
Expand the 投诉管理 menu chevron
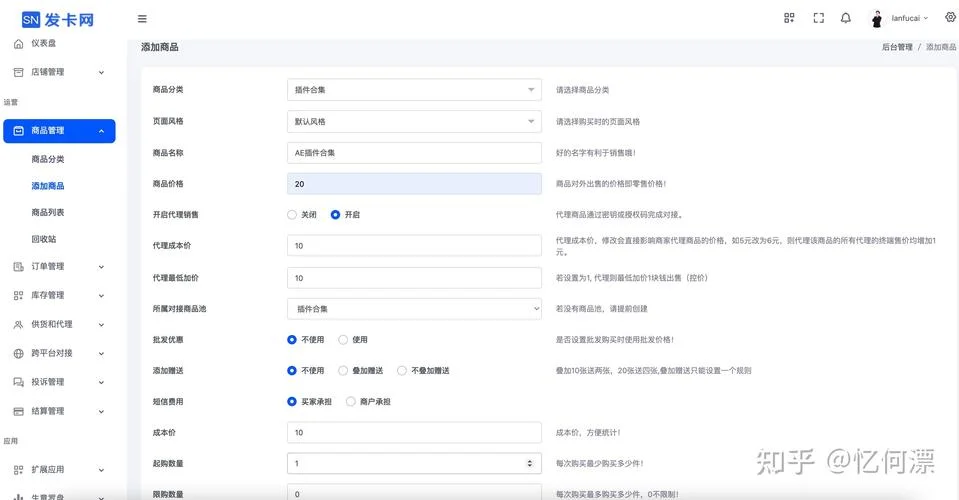point(102,383)
